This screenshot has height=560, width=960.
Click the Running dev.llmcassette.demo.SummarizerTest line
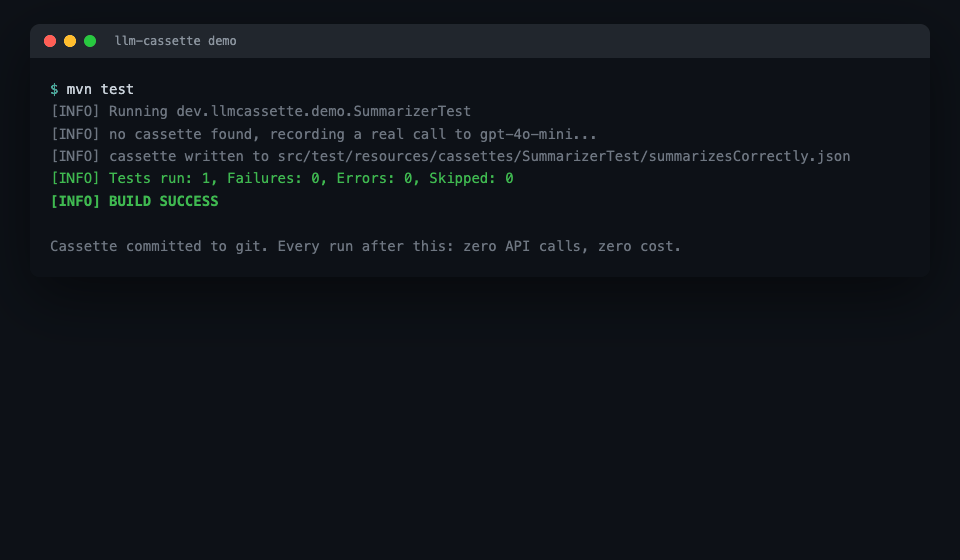pyautogui.click(x=261, y=111)
